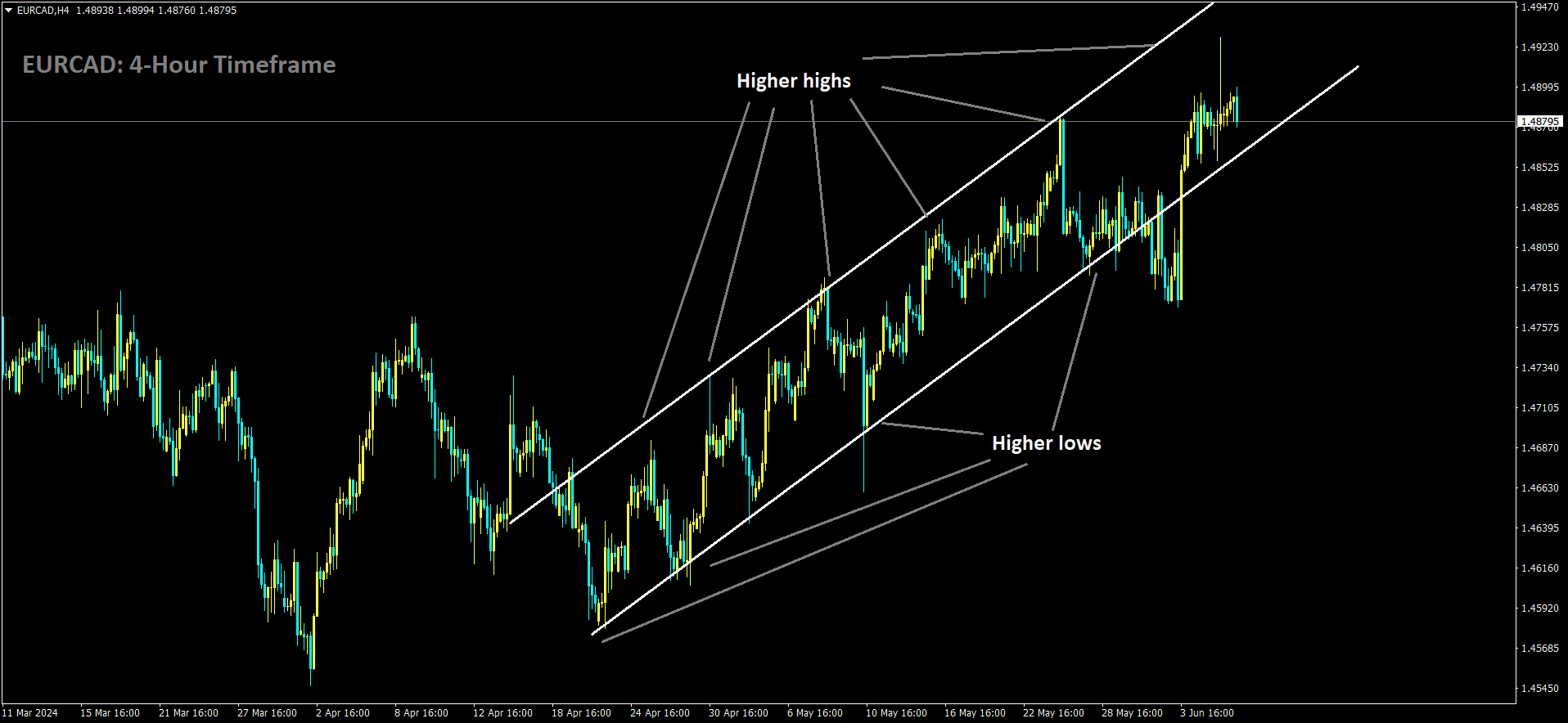
Task: Select the EURCAD,H4 symbol label
Action: 43,11
